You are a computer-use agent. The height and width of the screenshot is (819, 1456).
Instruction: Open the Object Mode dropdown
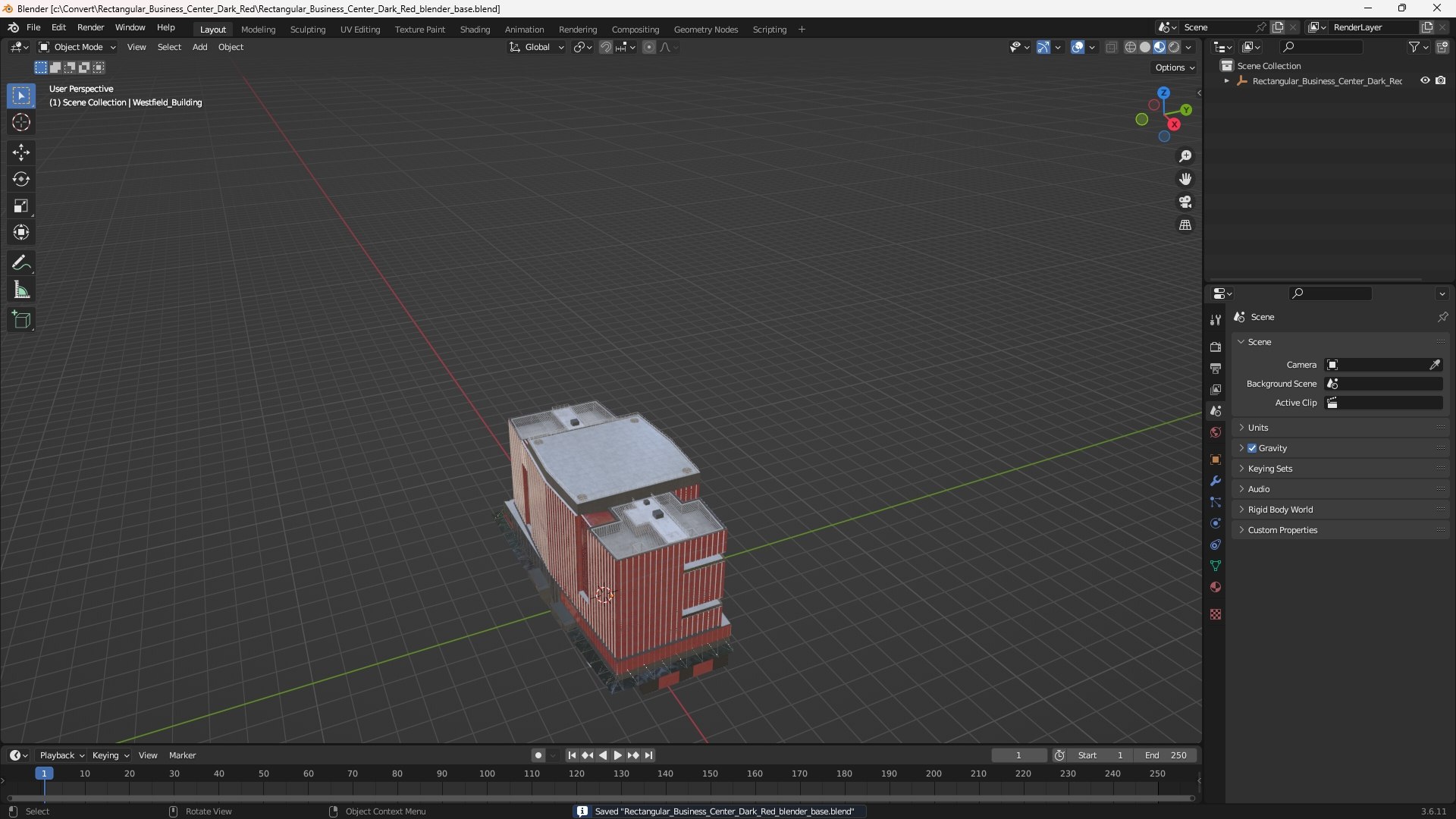click(x=77, y=47)
